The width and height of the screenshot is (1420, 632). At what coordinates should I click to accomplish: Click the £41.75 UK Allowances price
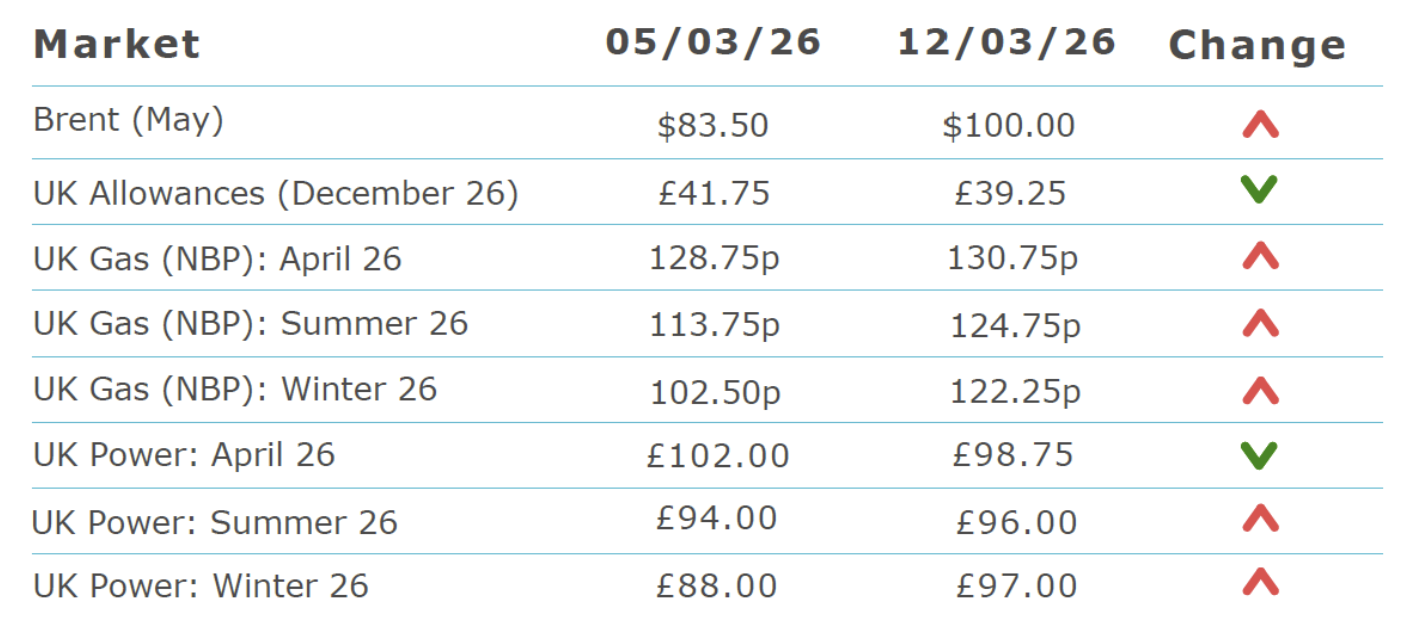point(714,193)
